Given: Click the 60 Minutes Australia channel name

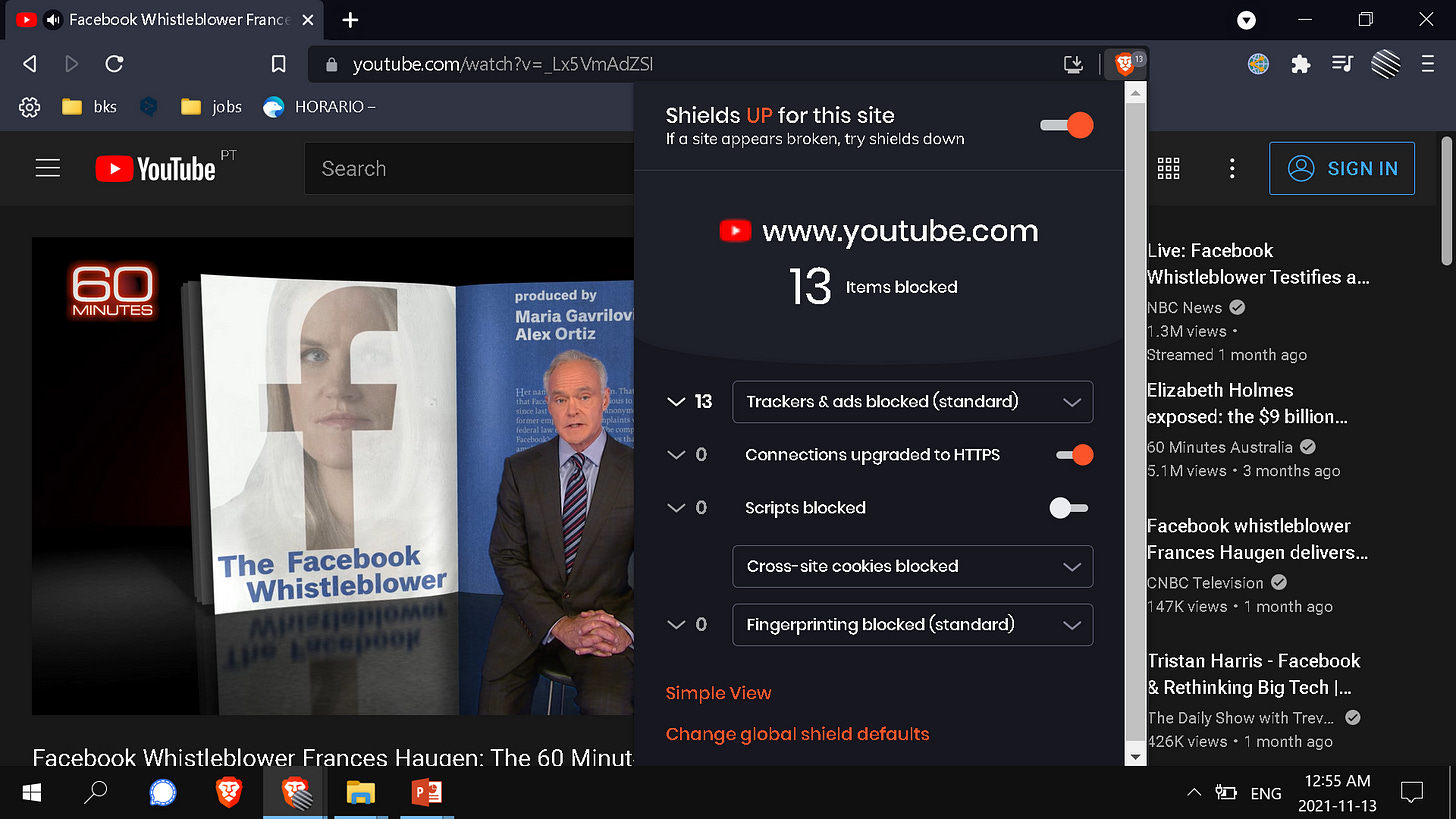Looking at the screenshot, I should tap(1220, 447).
